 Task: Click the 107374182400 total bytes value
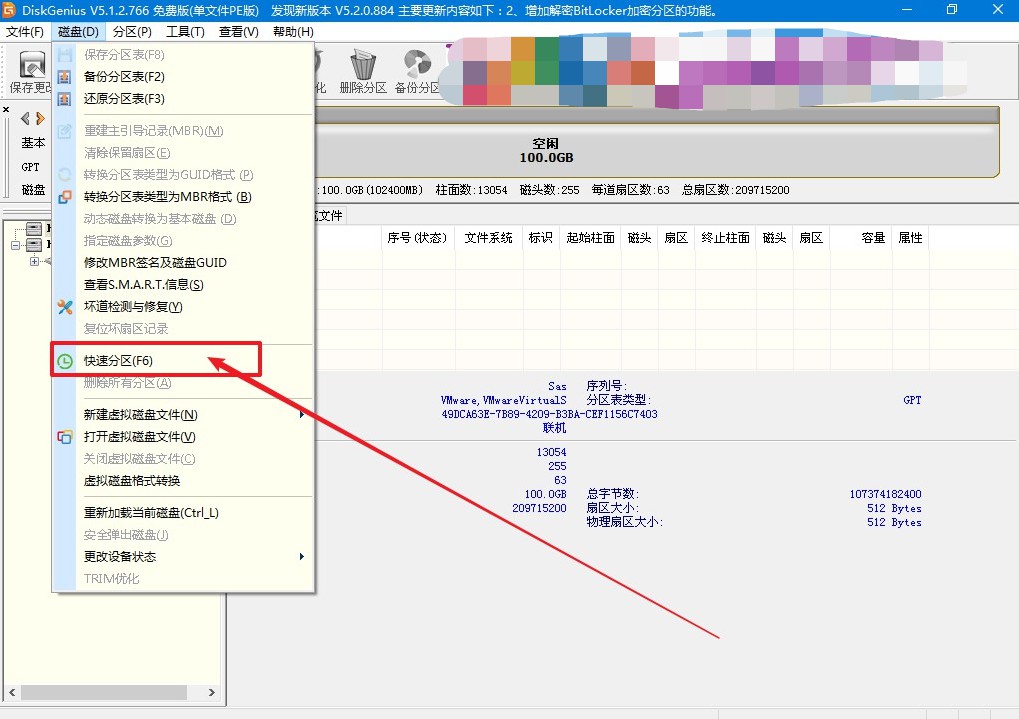[x=885, y=494]
